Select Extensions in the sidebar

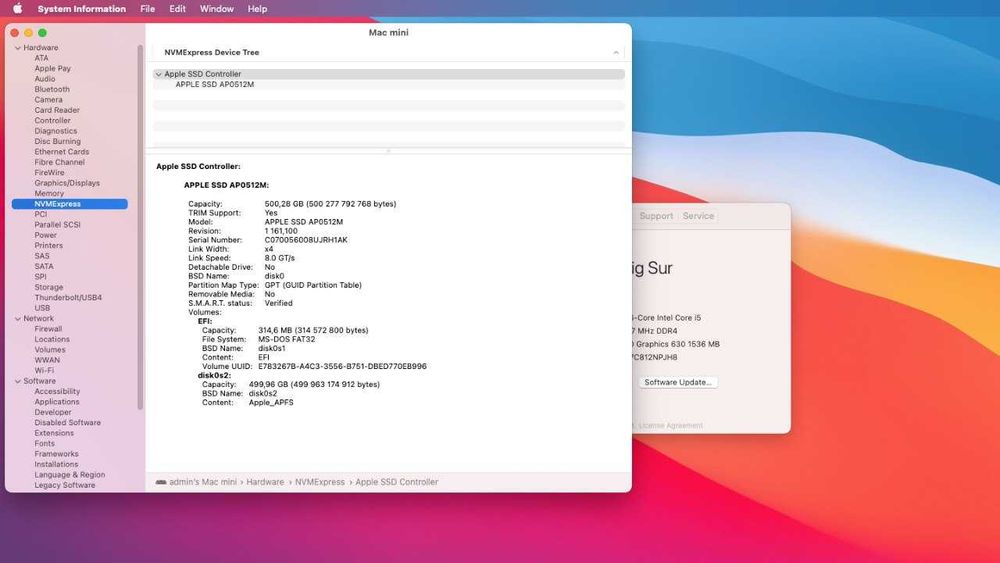pos(54,433)
